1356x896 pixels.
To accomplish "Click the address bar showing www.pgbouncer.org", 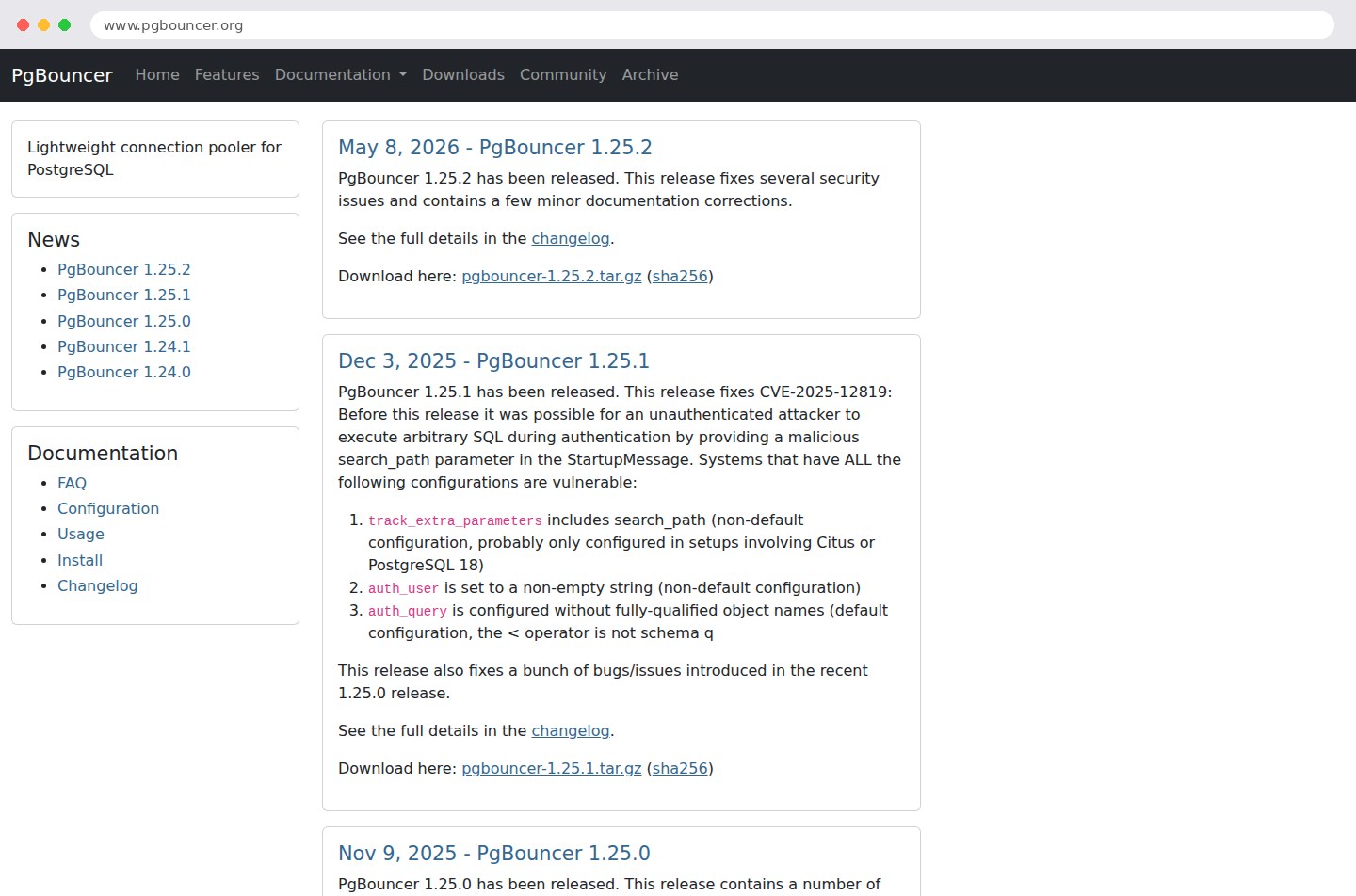I will (x=712, y=25).
